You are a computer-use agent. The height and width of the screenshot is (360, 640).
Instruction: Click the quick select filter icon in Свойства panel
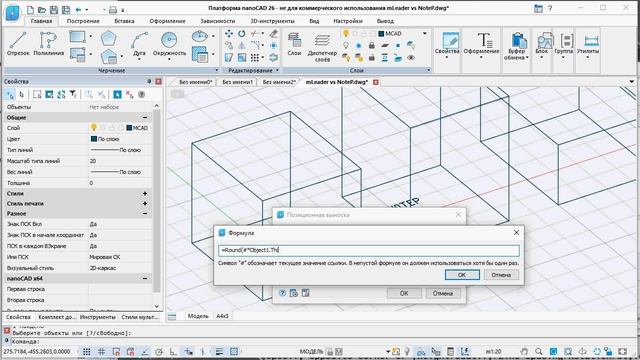coord(73,95)
